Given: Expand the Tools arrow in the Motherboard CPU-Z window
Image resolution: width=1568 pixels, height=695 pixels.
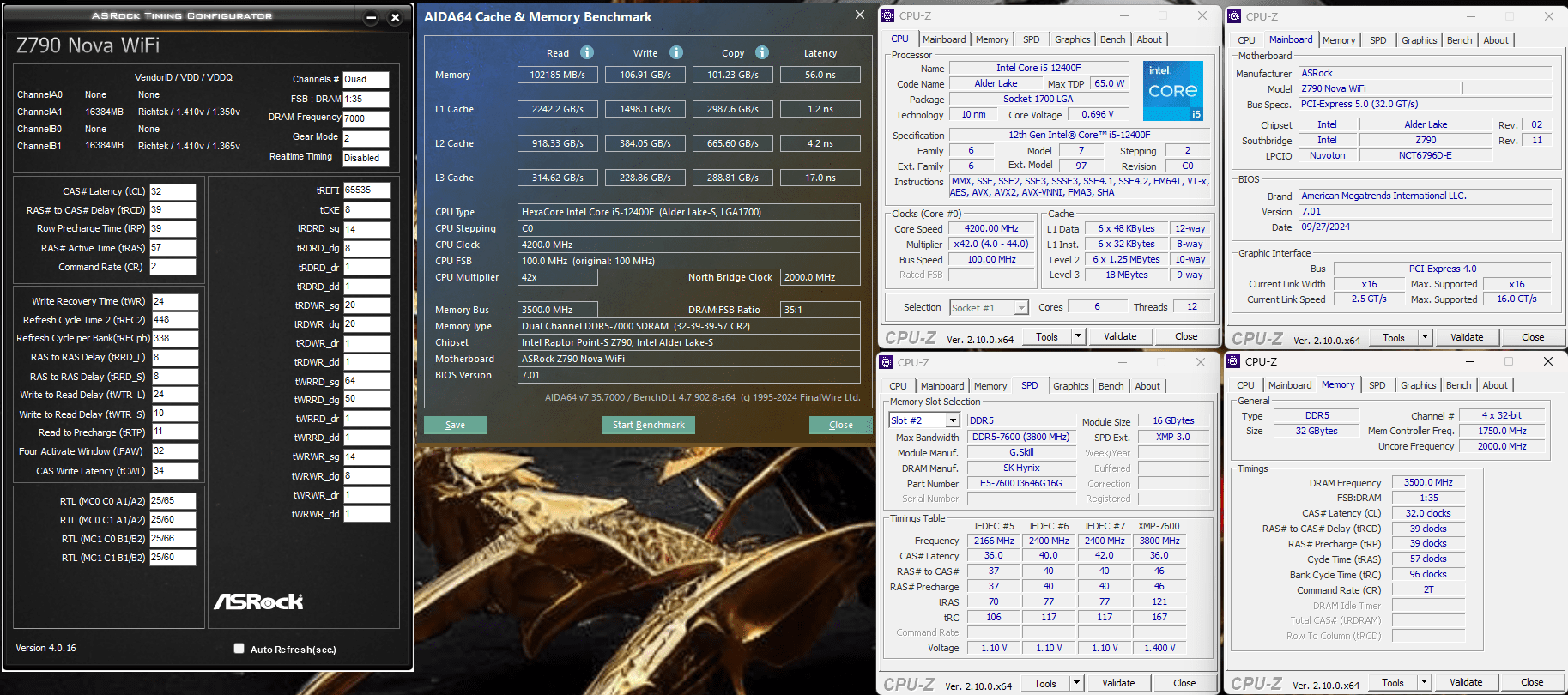Looking at the screenshot, I should (x=1425, y=337).
